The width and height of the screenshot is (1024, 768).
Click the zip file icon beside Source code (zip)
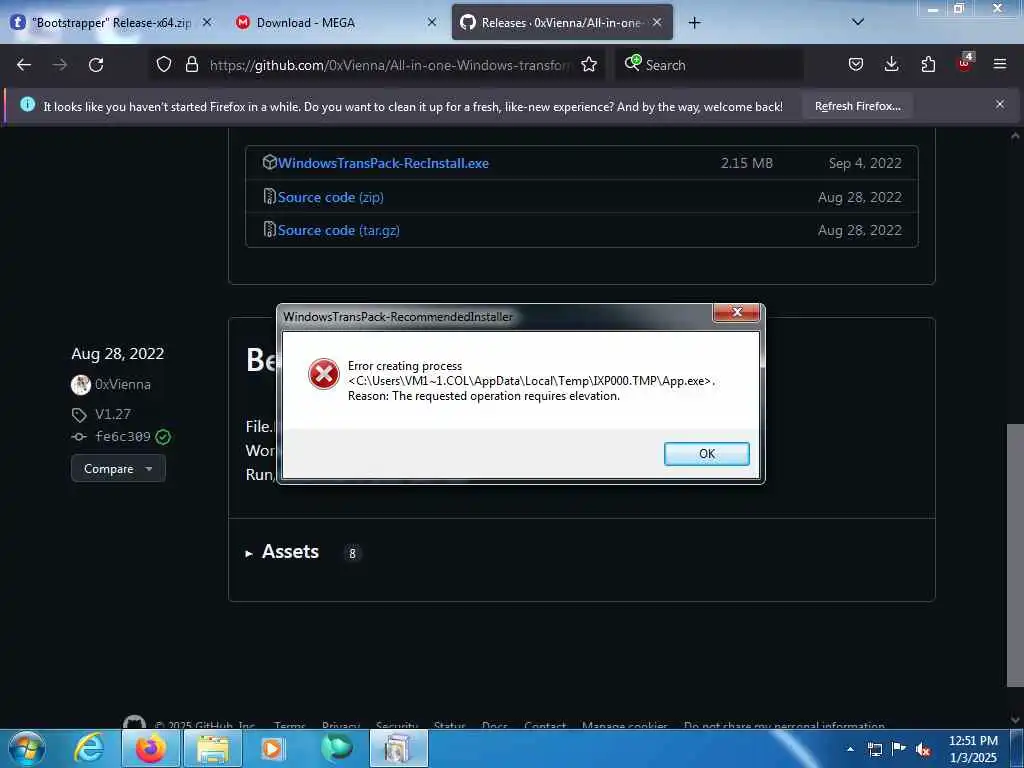point(269,196)
